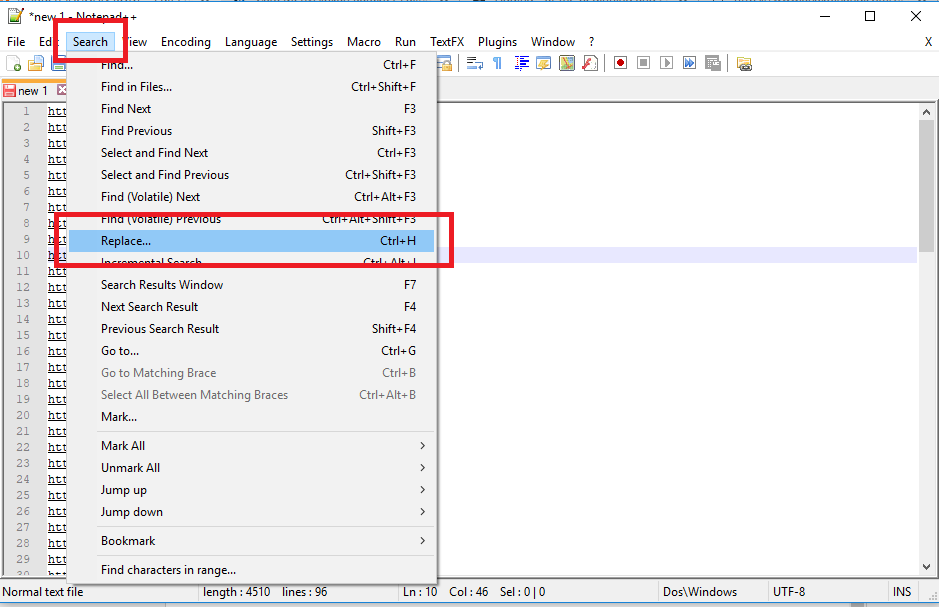The image size is (939, 607).
Task: Select Find Next menu entry
Action: tap(252, 109)
